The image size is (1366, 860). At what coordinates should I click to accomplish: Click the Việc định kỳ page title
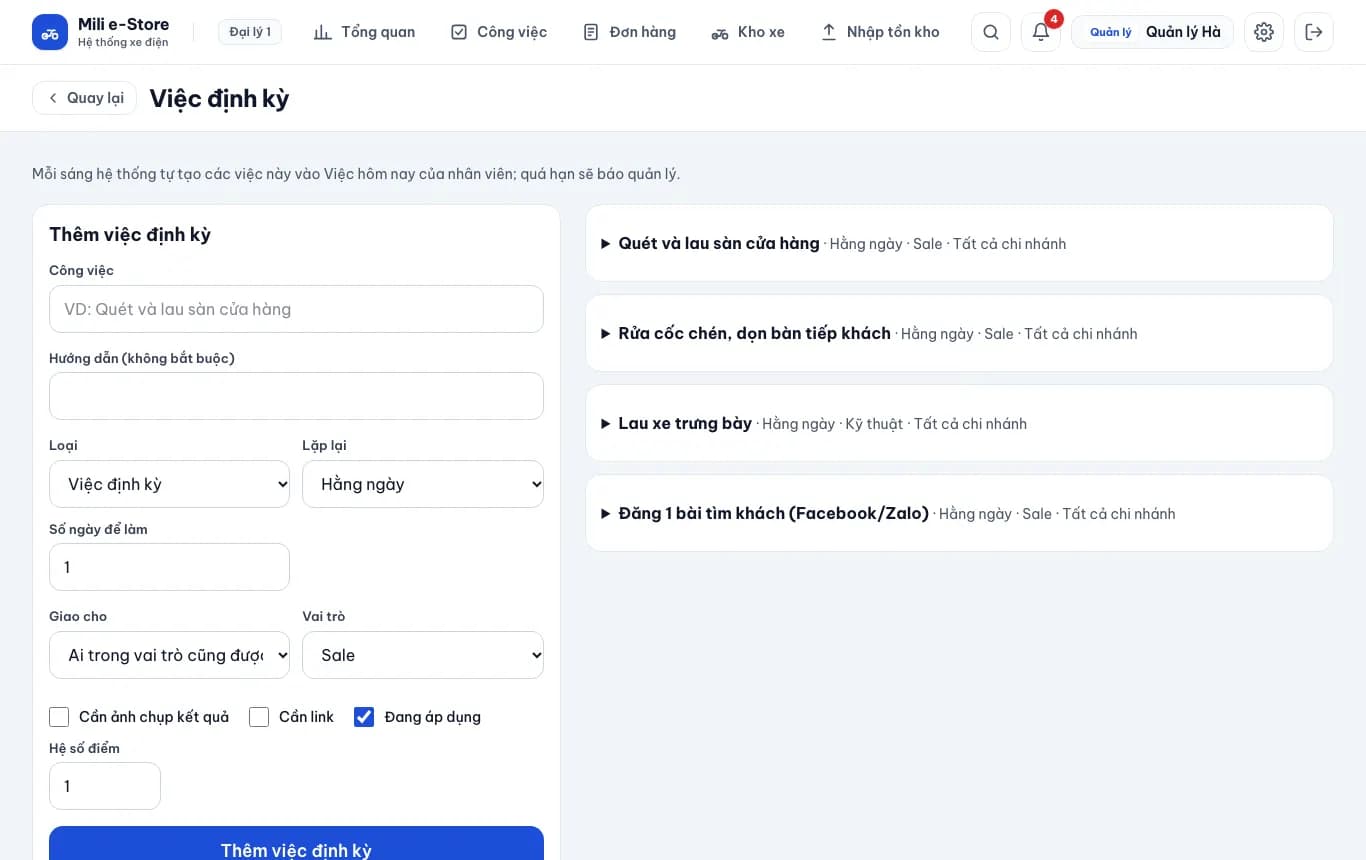point(219,98)
